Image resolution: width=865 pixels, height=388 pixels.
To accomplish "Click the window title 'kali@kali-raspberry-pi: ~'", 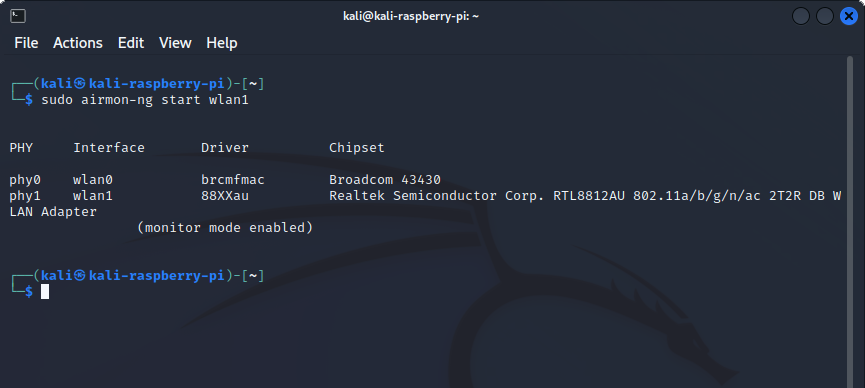I will pos(411,16).
